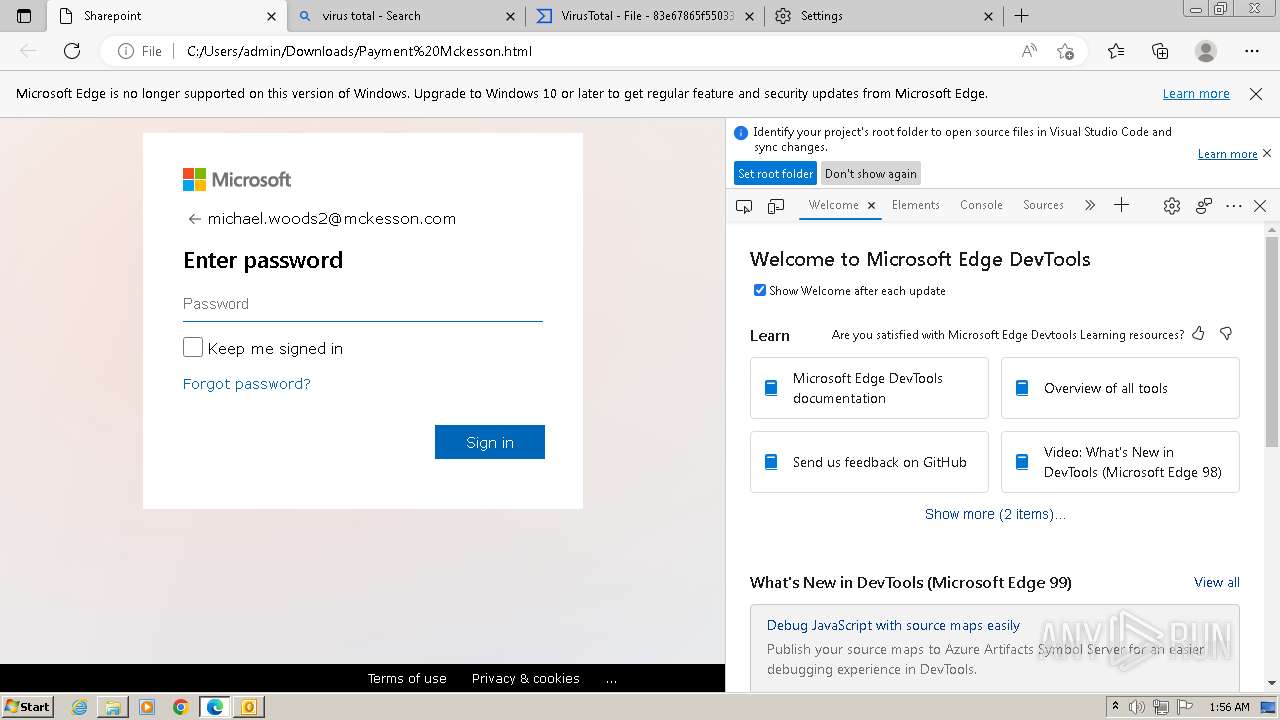Click Set root folder button
This screenshot has height=720, width=1280.
tap(775, 173)
